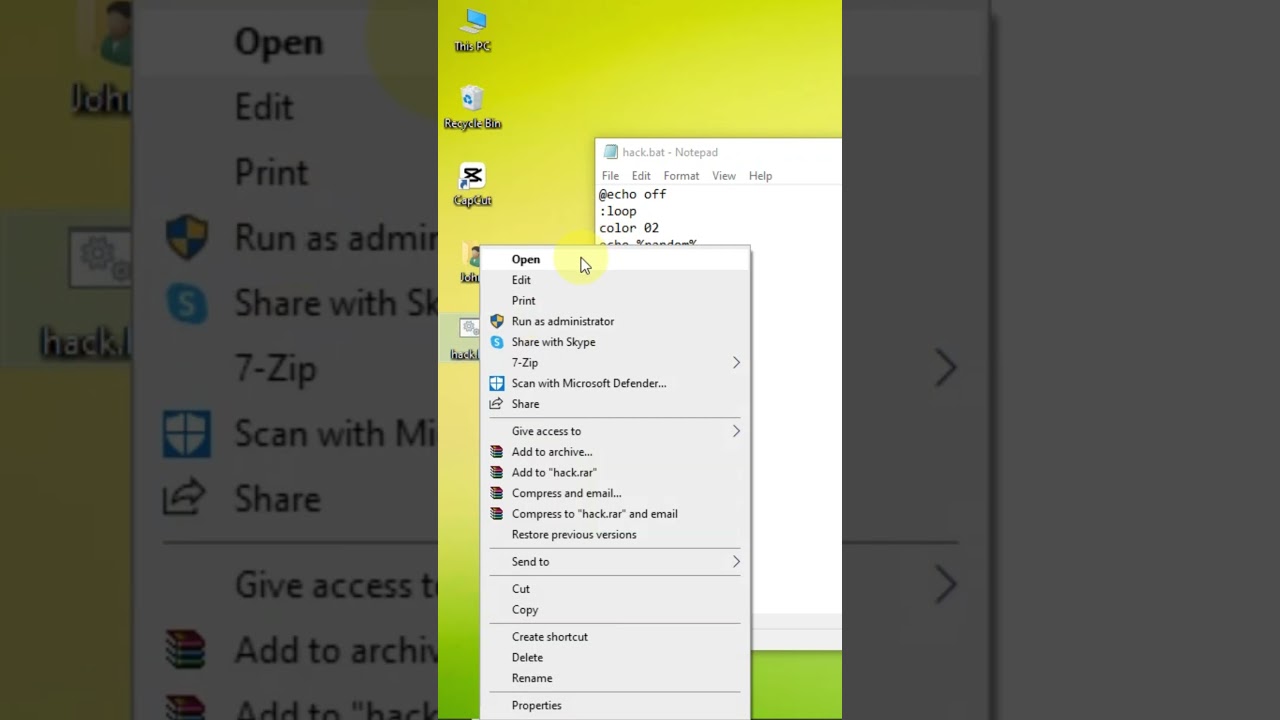
Task: Expand the Send to submenu arrow
Action: 736,561
